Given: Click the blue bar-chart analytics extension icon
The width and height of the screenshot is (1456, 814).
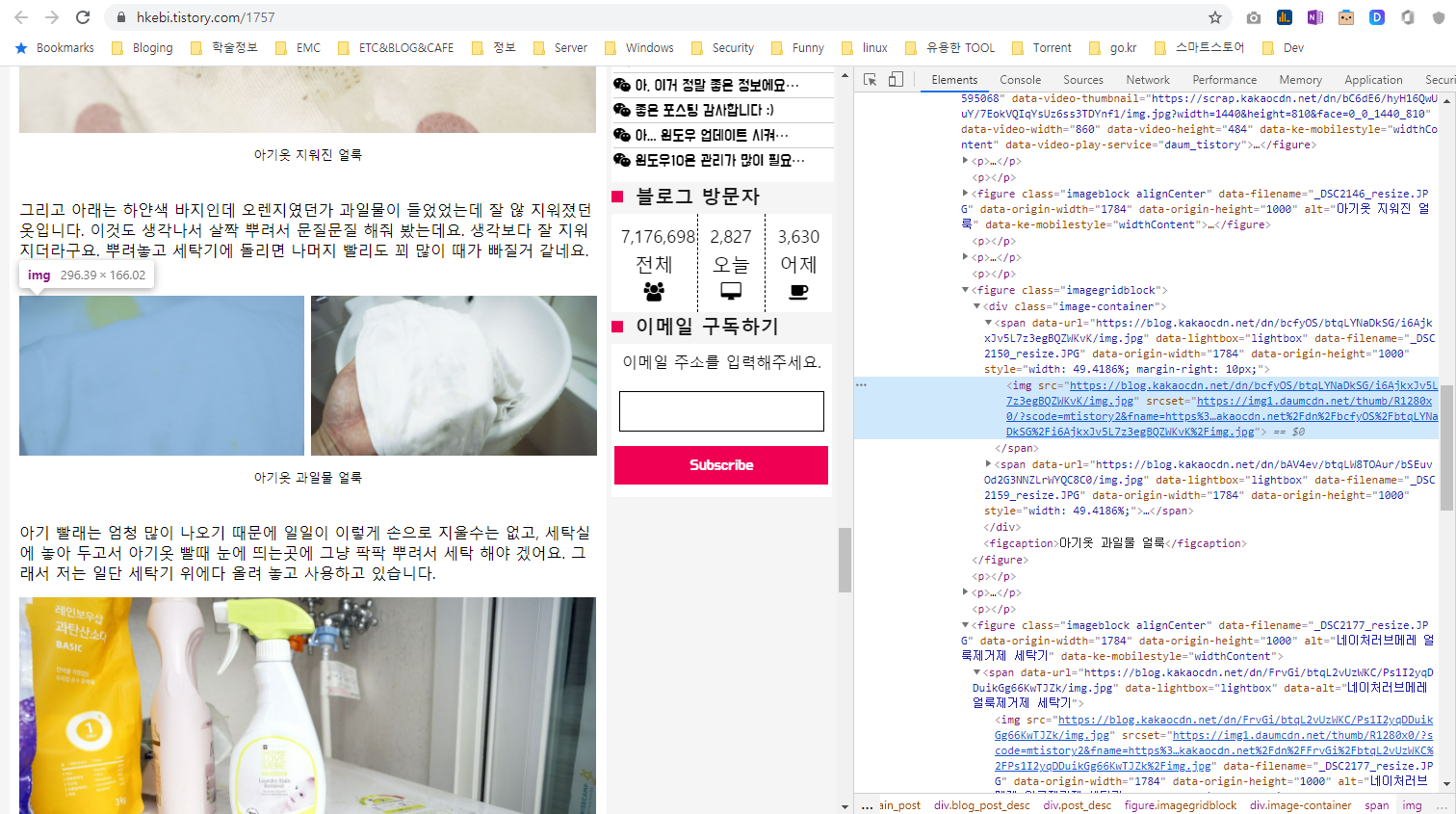Looking at the screenshot, I should tap(1284, 16).
